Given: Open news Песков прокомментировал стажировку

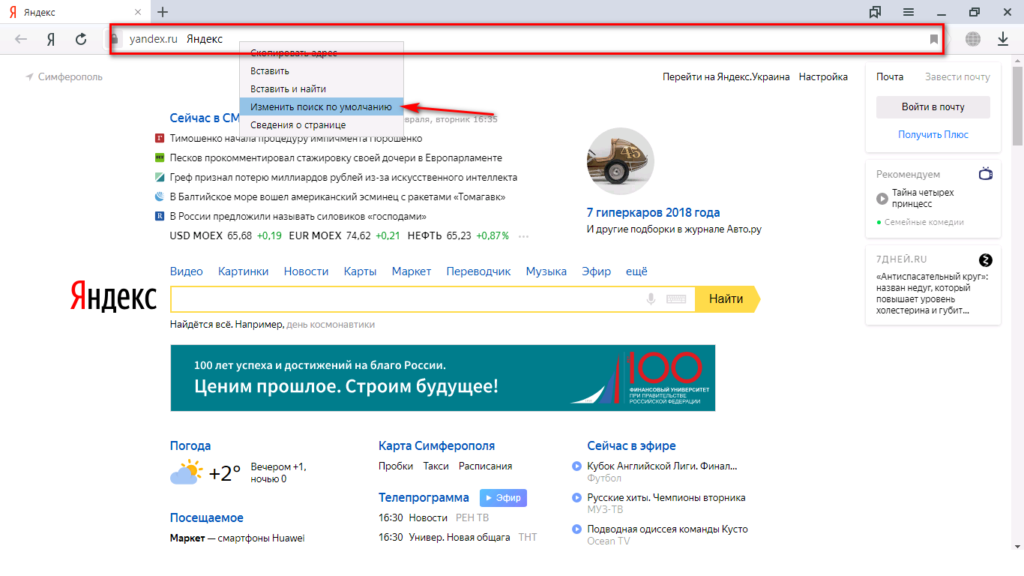Looking at the screenshot, I should [x=336, y=158].
